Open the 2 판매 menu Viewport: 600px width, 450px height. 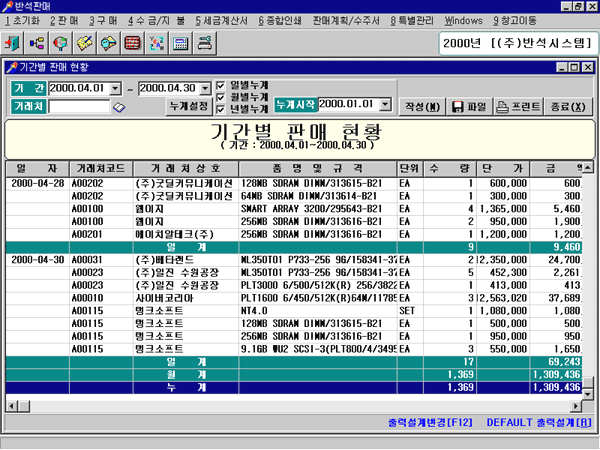[64, 21]
